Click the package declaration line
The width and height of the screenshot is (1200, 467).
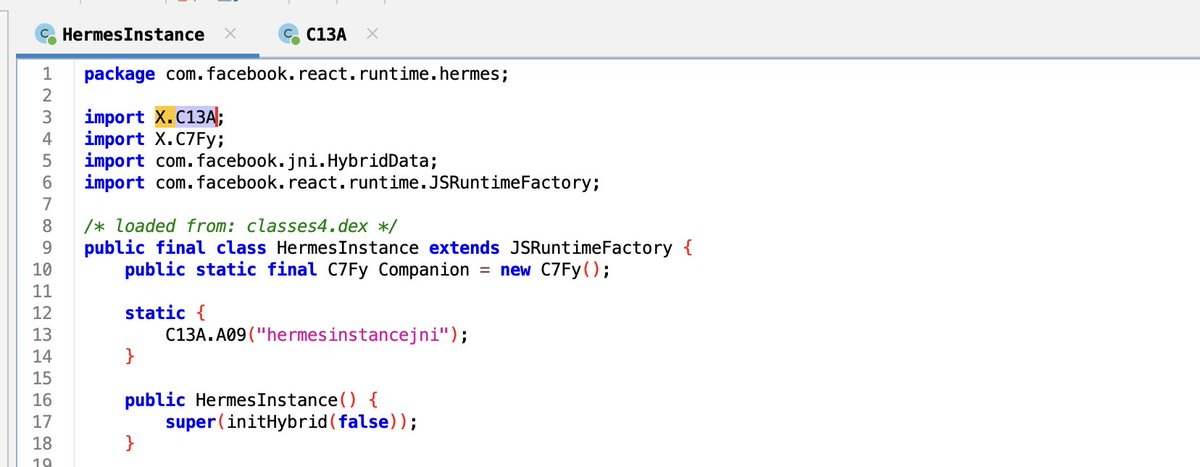[x=296, y=74]
